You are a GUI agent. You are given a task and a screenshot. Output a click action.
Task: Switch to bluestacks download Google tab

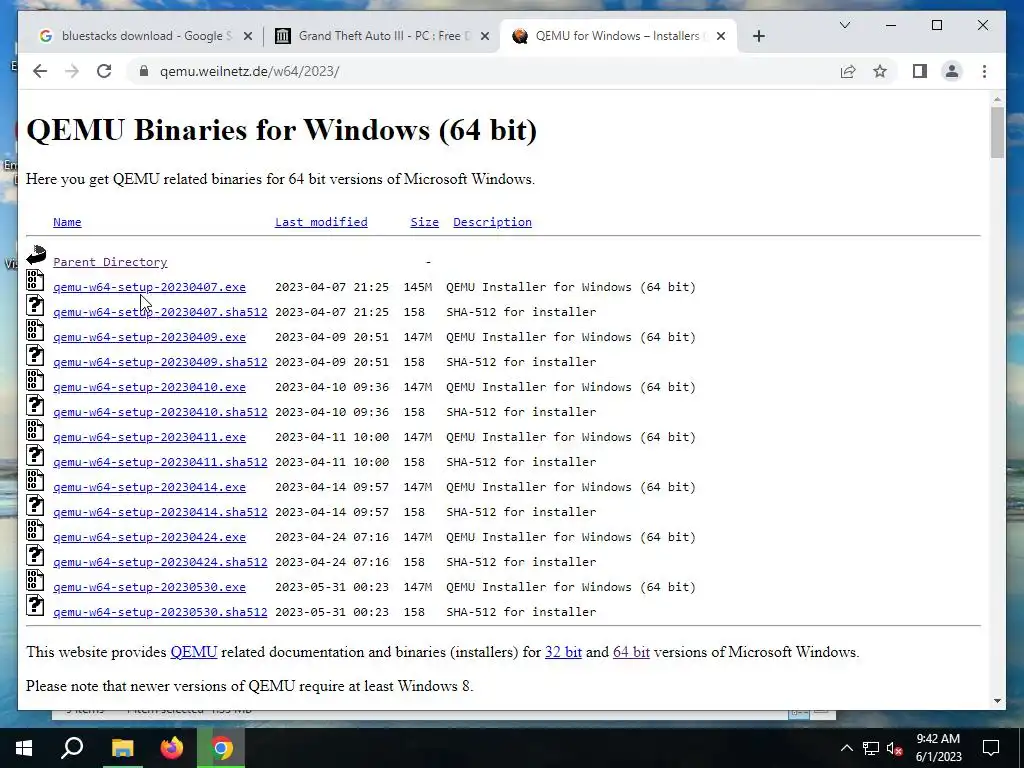pyautogui.click(x=145, y=36)
